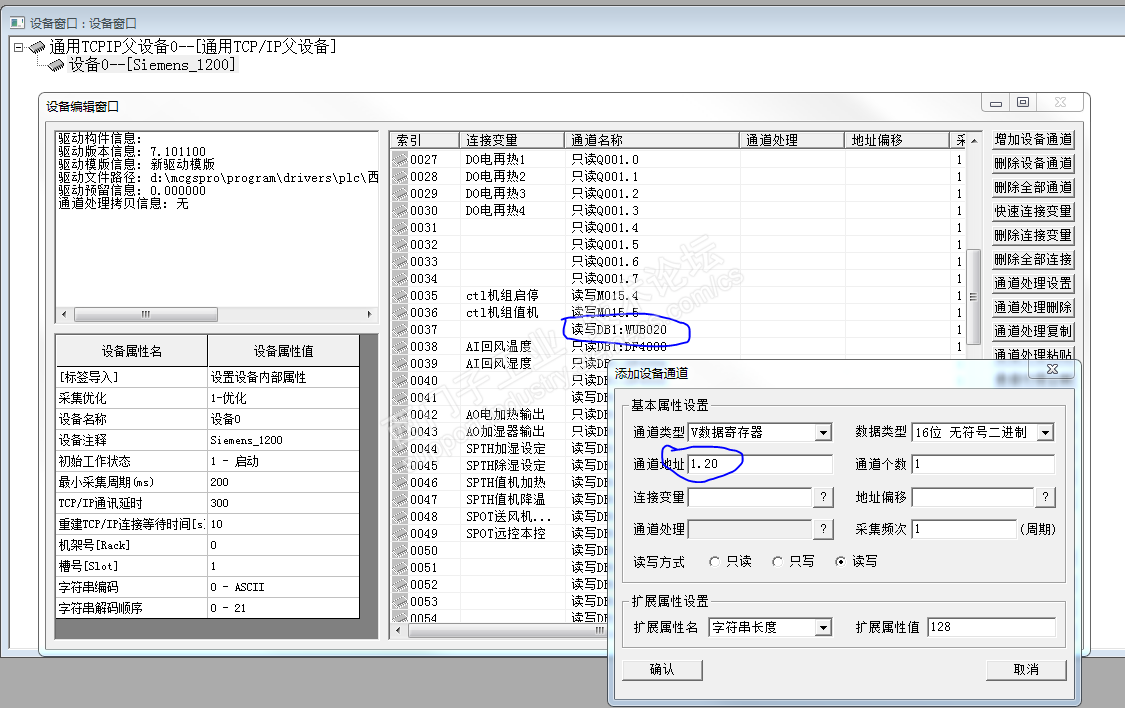Click the 地址偏移 input field in dialog
Viewport: 1125px width, 708px height.
click(972, 497)
